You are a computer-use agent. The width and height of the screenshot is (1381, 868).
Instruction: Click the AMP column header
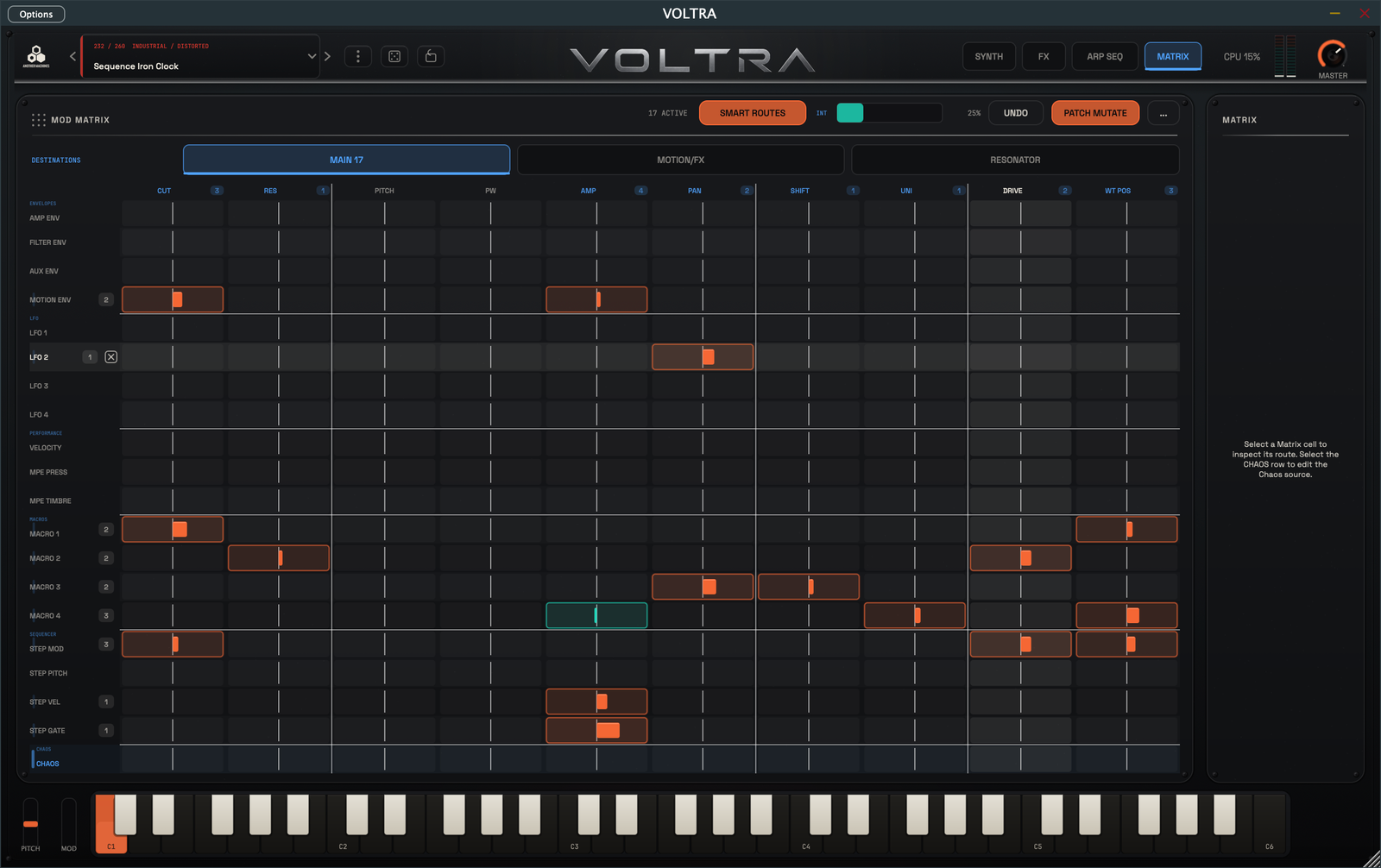pos(588,191)
